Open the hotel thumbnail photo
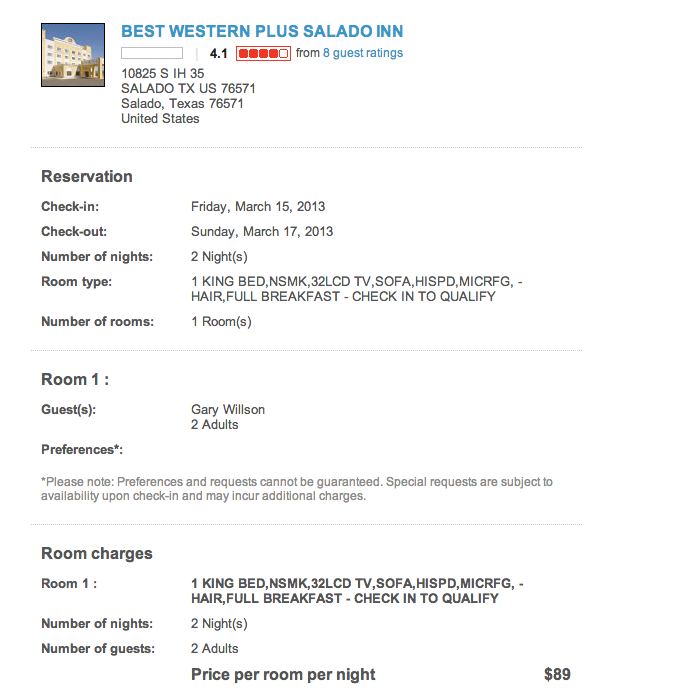This screenshot has height=688, width=696. (72, 55)
